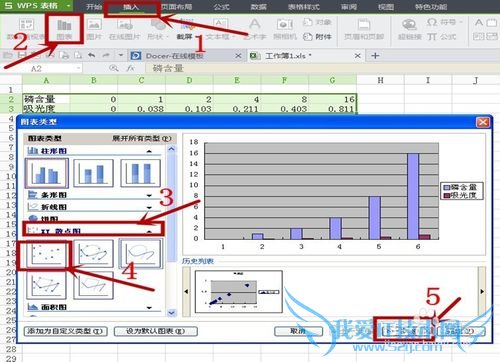
Task: Click the undo arrow in quick toolbar
Action: point(91,55)
